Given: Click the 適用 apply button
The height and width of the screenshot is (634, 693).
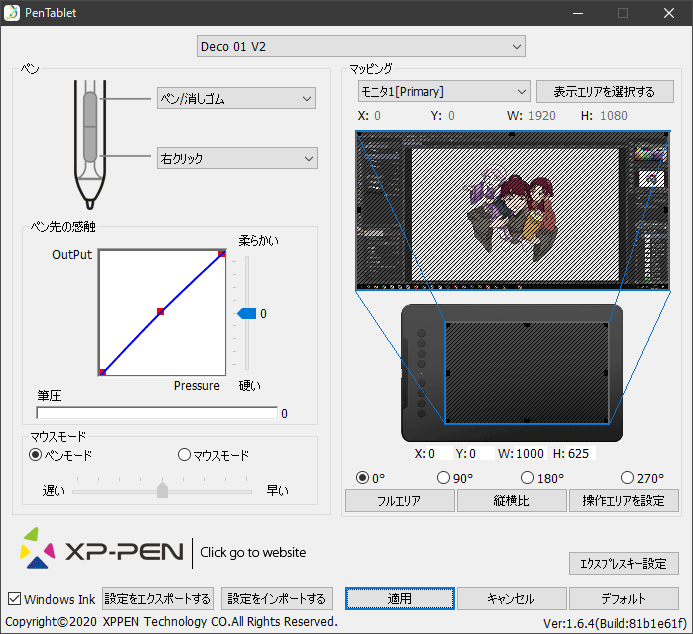Looking at the screenshot, I should tap(400, 599).
